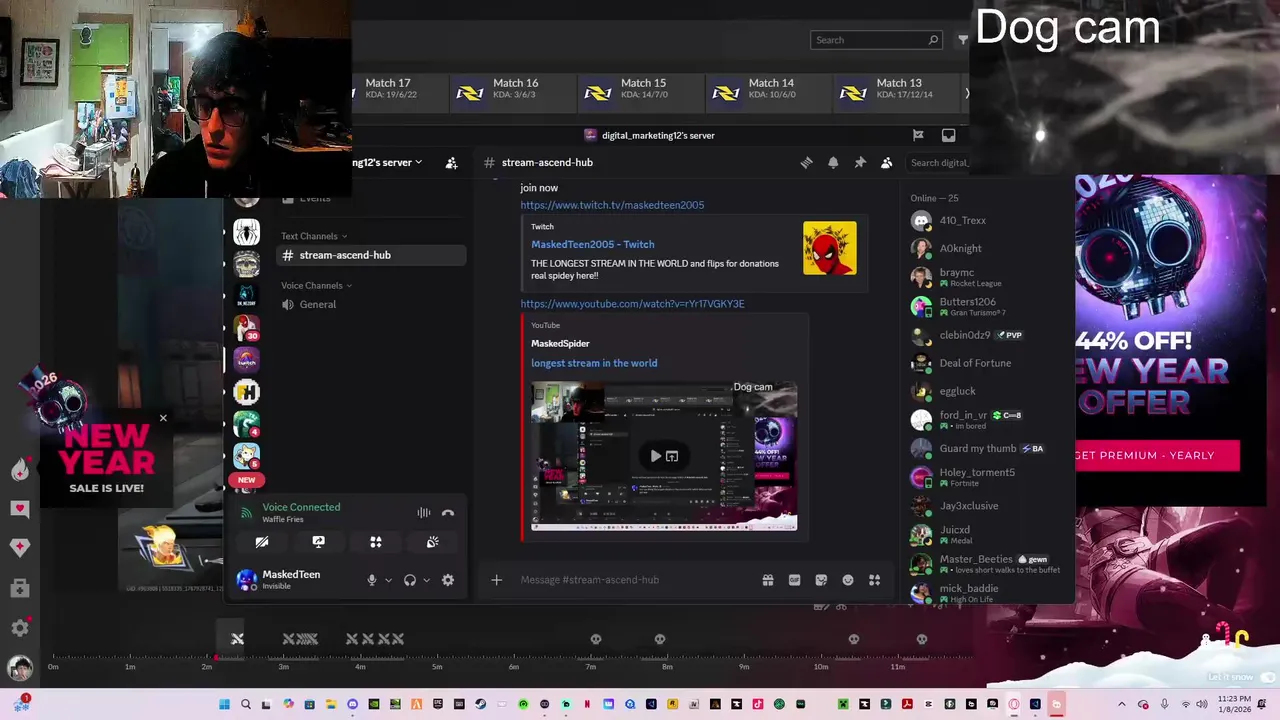Click the flame icon in left sidebar
Image resolution: width=1280 pixels, height=720 pixels.
(20, 470)
